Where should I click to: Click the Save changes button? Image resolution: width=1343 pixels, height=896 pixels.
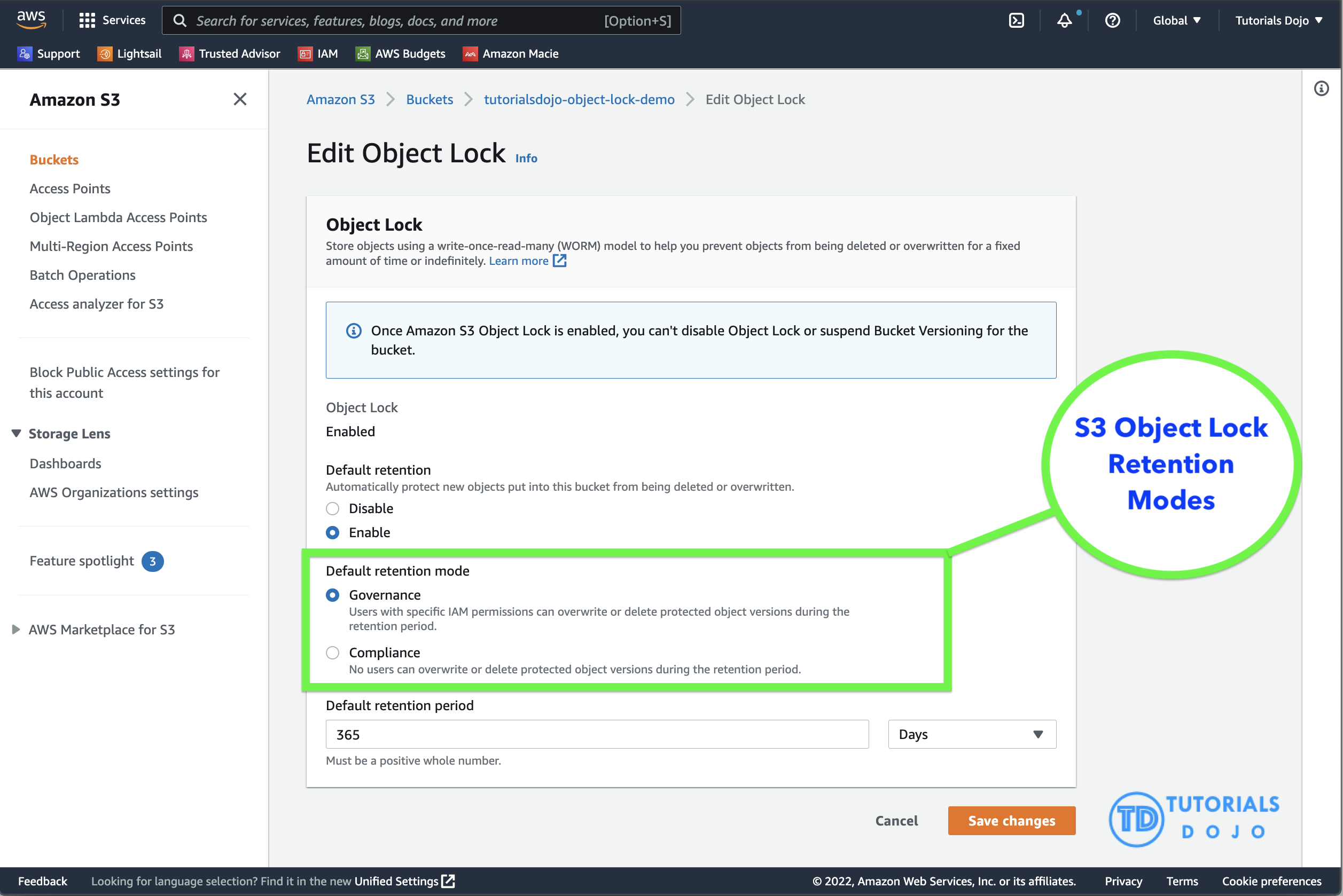[1011, 821]
